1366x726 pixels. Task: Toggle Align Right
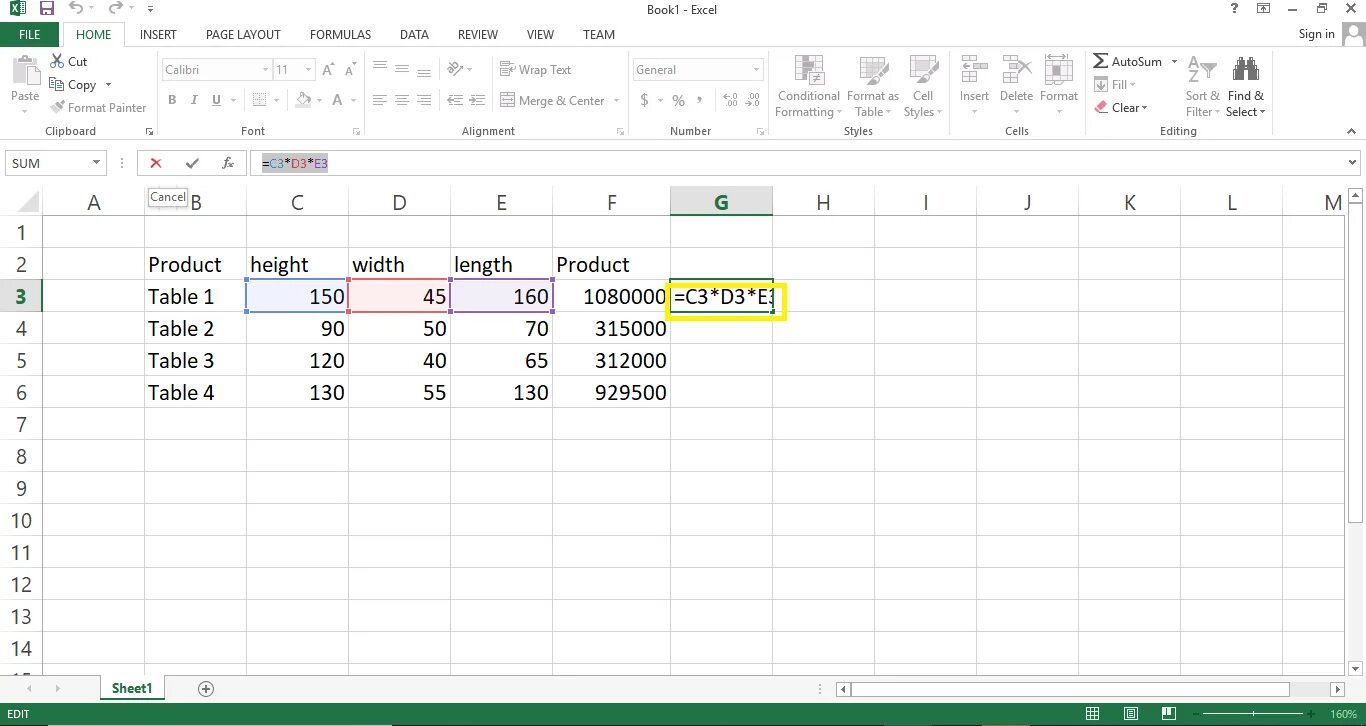point(424,100)
